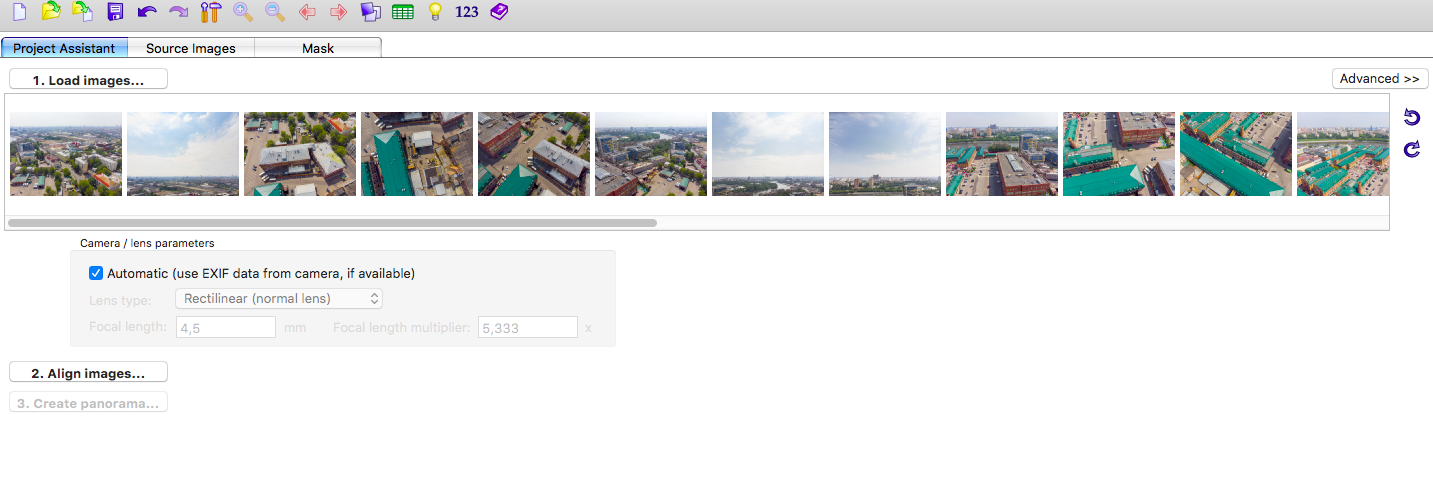1433x477 pixels.
Task: Switch to the Source Images tab
Action: point(191,48)
